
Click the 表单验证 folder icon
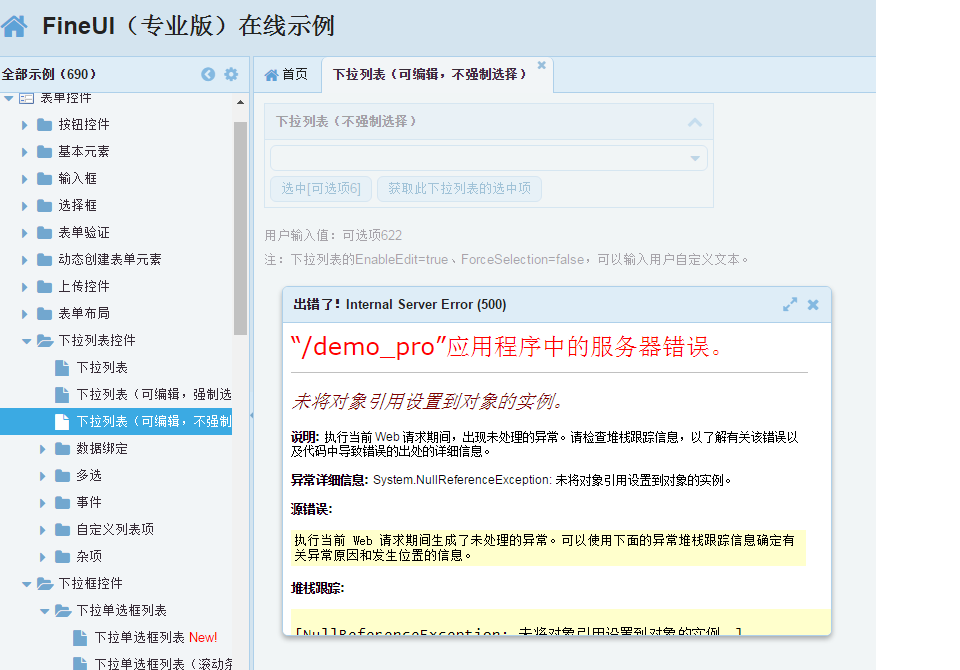(x=44, y=233)
